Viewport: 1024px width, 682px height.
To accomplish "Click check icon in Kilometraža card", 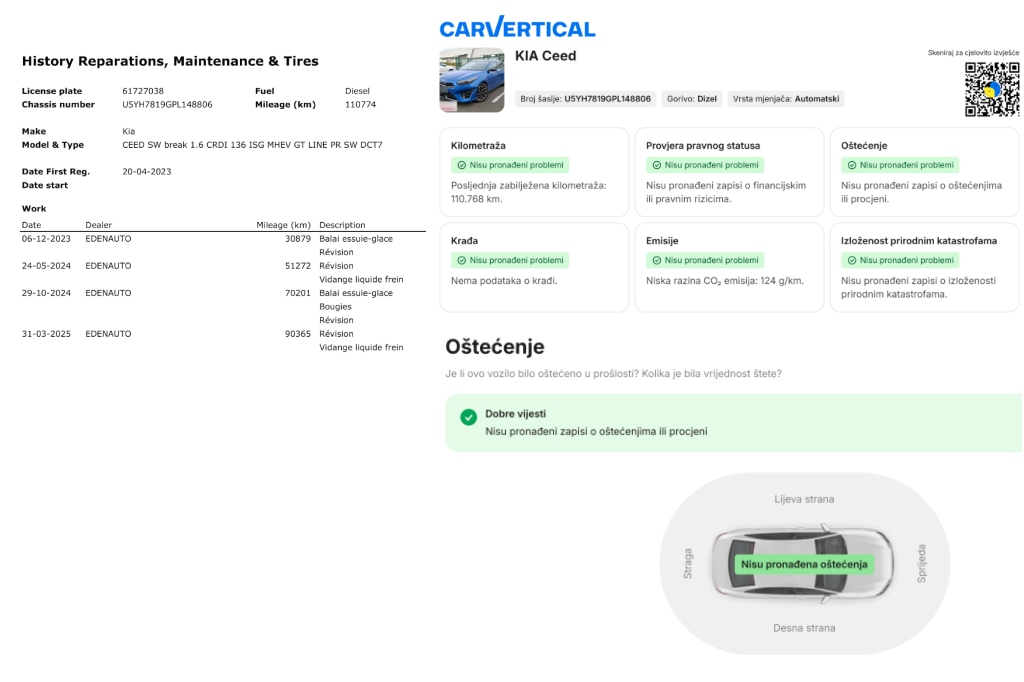I will tap(461, 165).
